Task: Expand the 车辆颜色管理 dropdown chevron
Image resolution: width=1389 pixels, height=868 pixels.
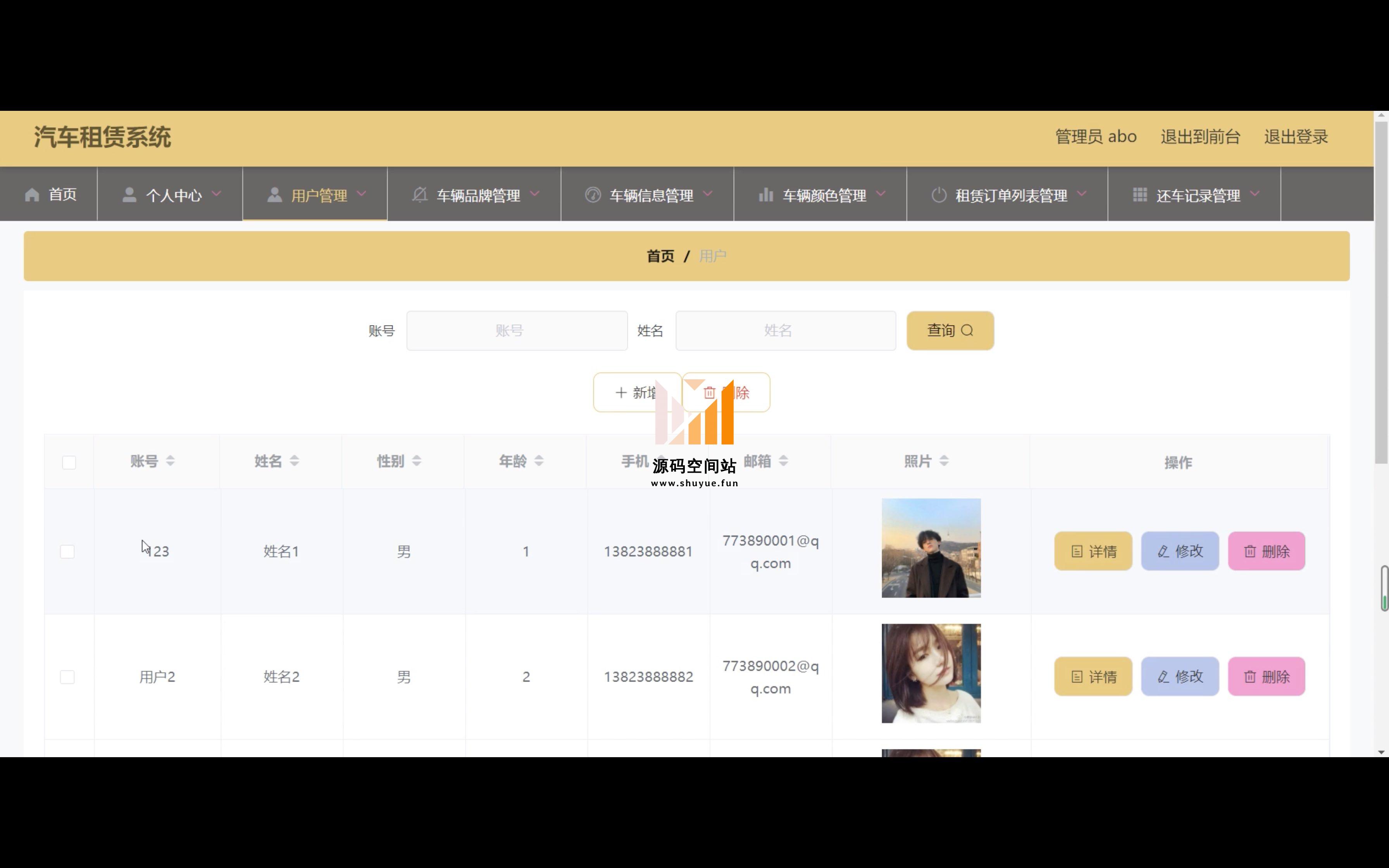Action: 881,194
